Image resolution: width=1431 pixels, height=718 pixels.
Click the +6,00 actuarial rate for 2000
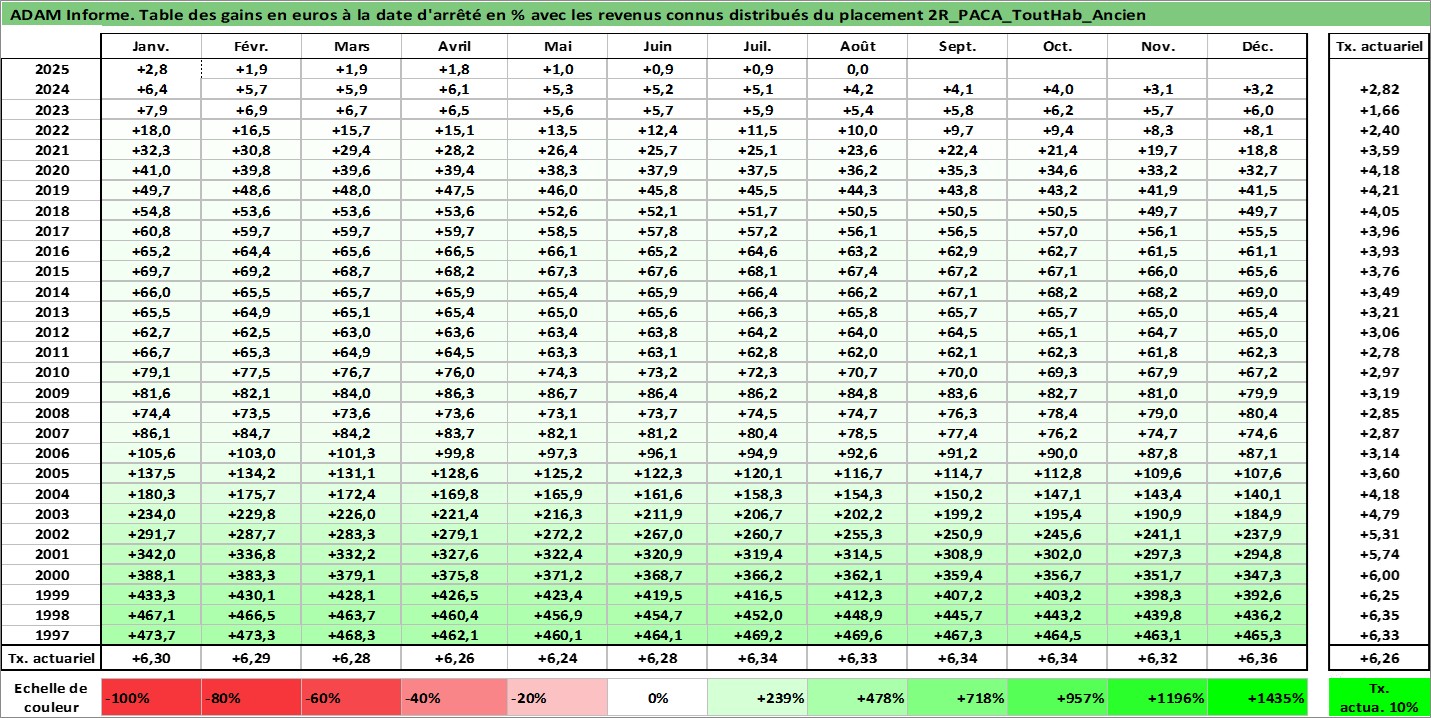click(x=1379, y=575)
